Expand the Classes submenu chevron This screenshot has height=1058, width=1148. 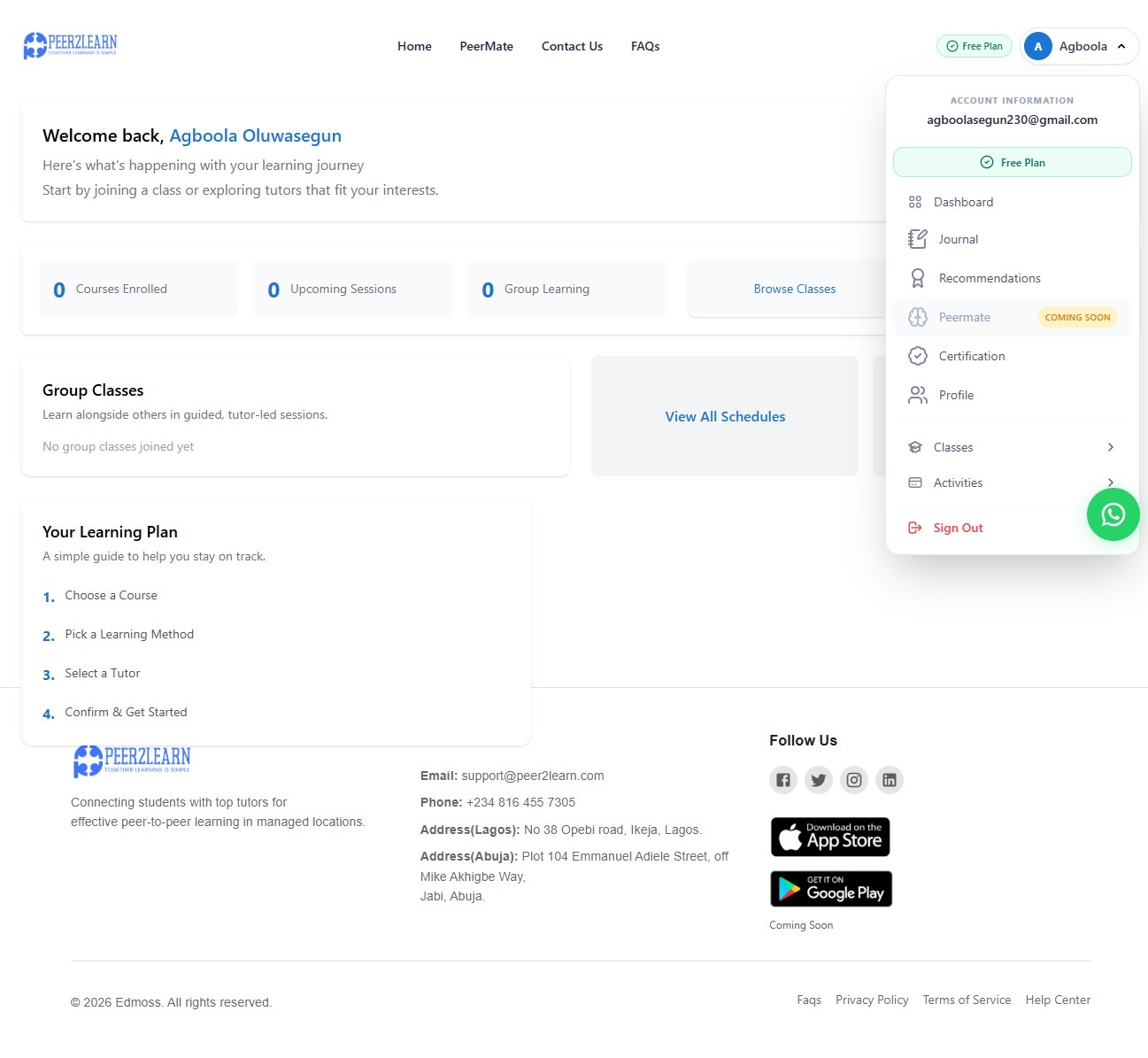(x=1110, y=447)
